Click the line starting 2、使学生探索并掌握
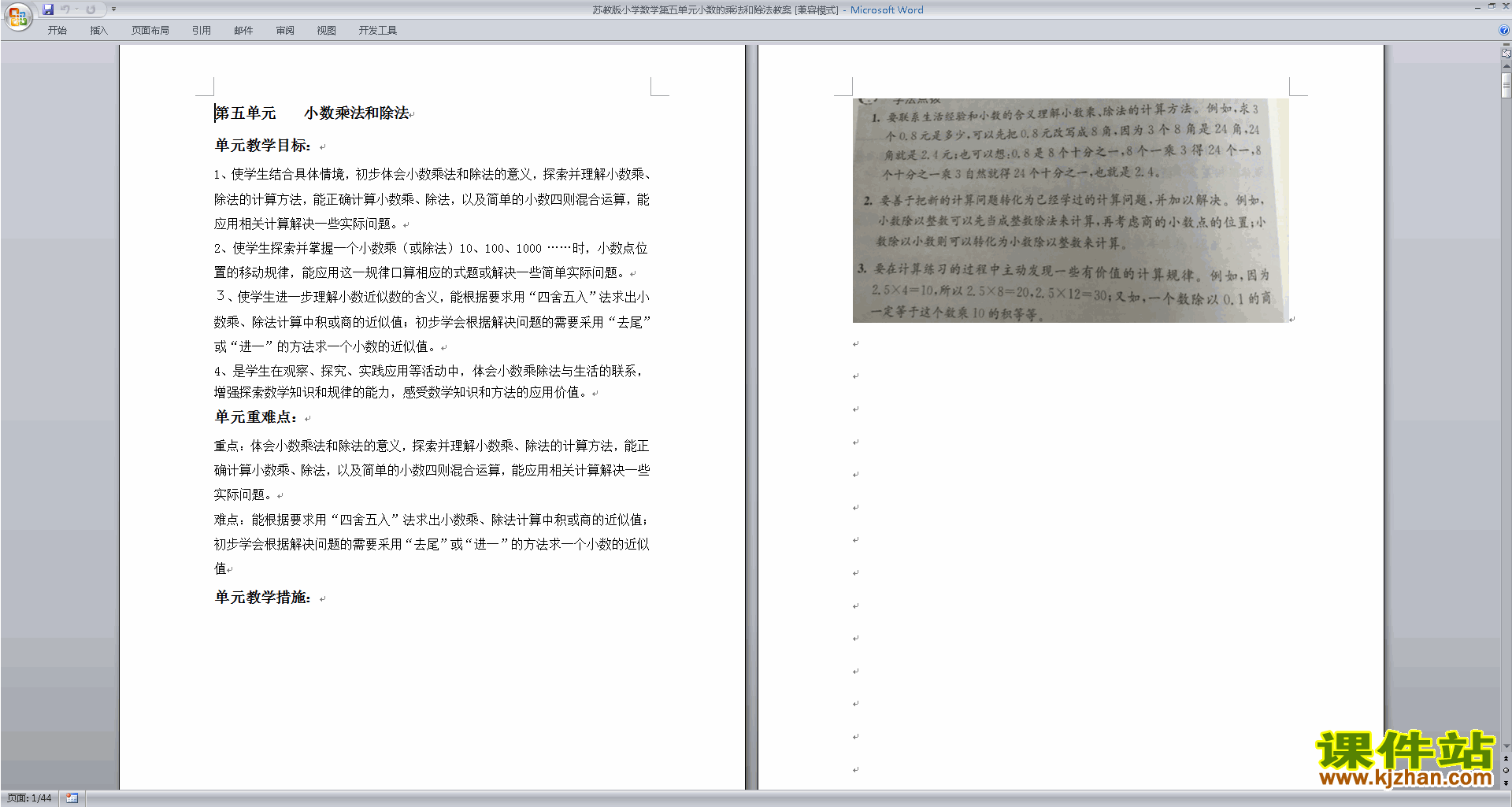 [x=431, y=248]
